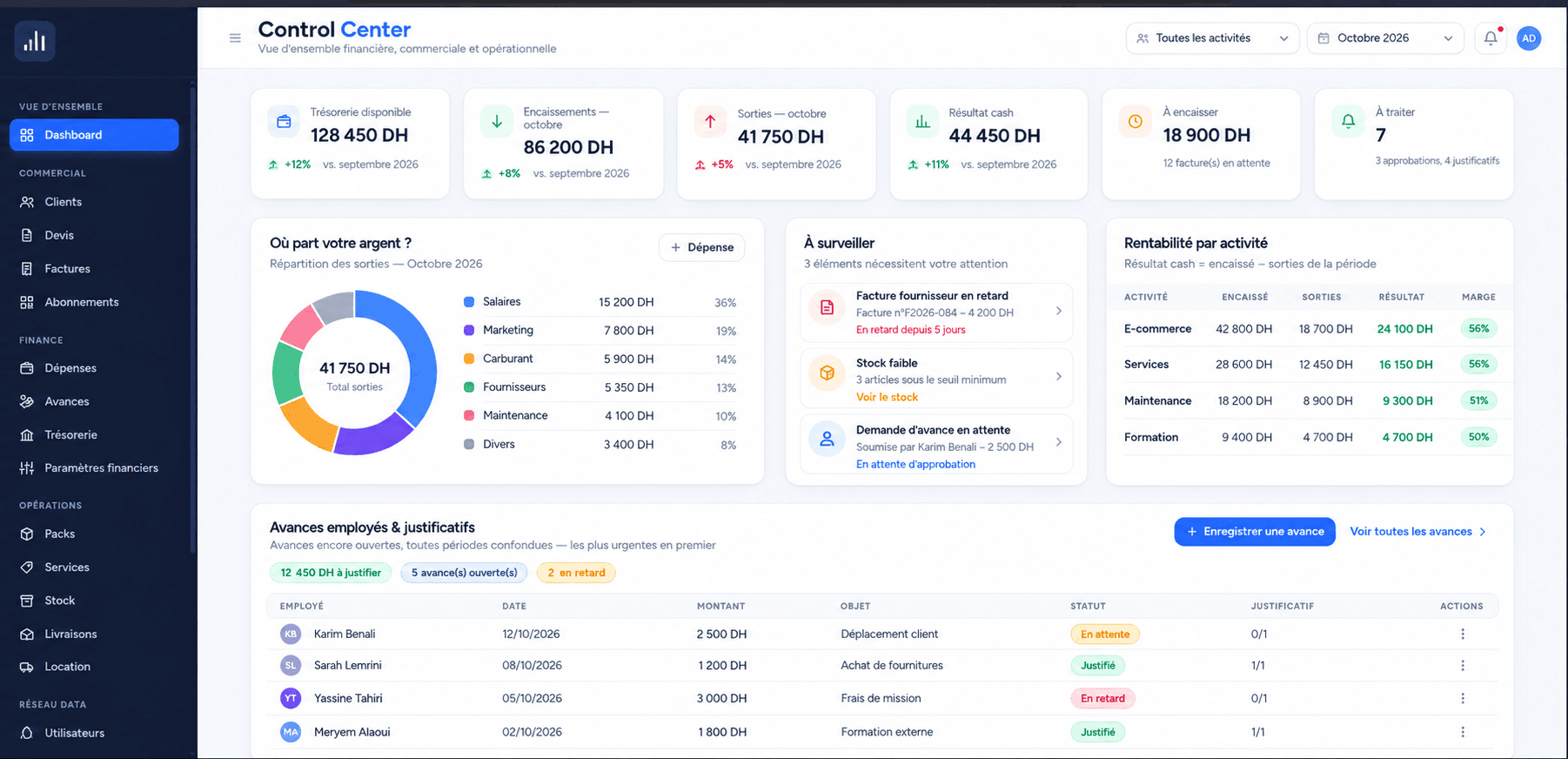The image size is (1568, 759).
Task: Click the + Dépense button
Action: [701, 247]
